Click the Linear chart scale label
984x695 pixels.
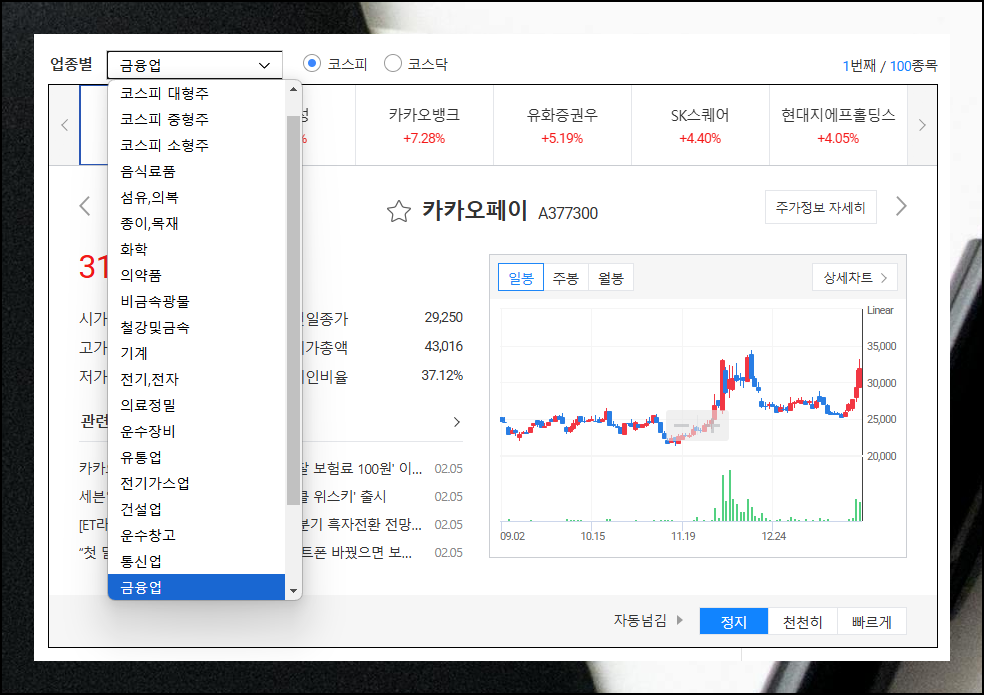tap(880, 310)
